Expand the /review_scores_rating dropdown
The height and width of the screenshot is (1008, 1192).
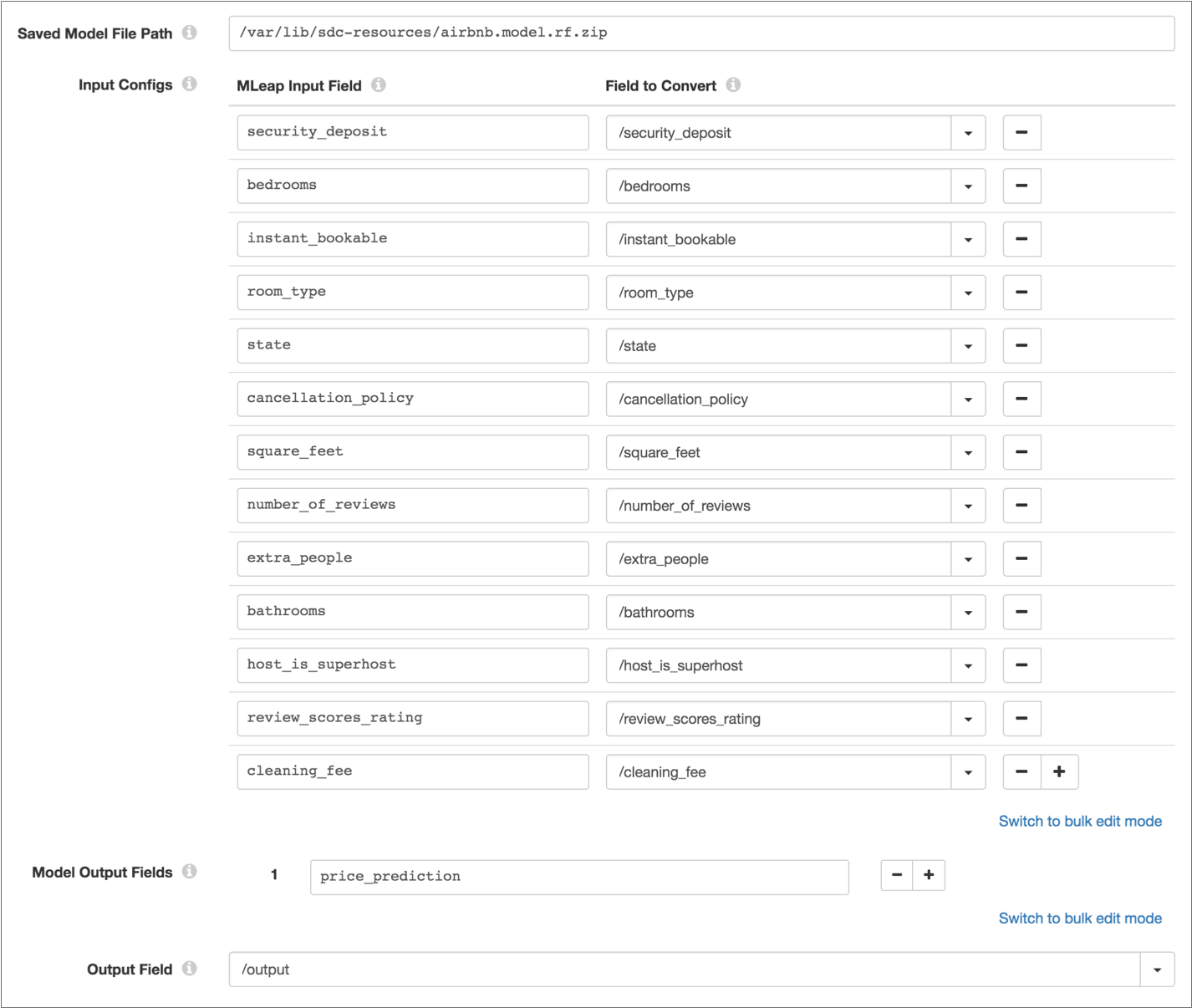coord(968,719)
